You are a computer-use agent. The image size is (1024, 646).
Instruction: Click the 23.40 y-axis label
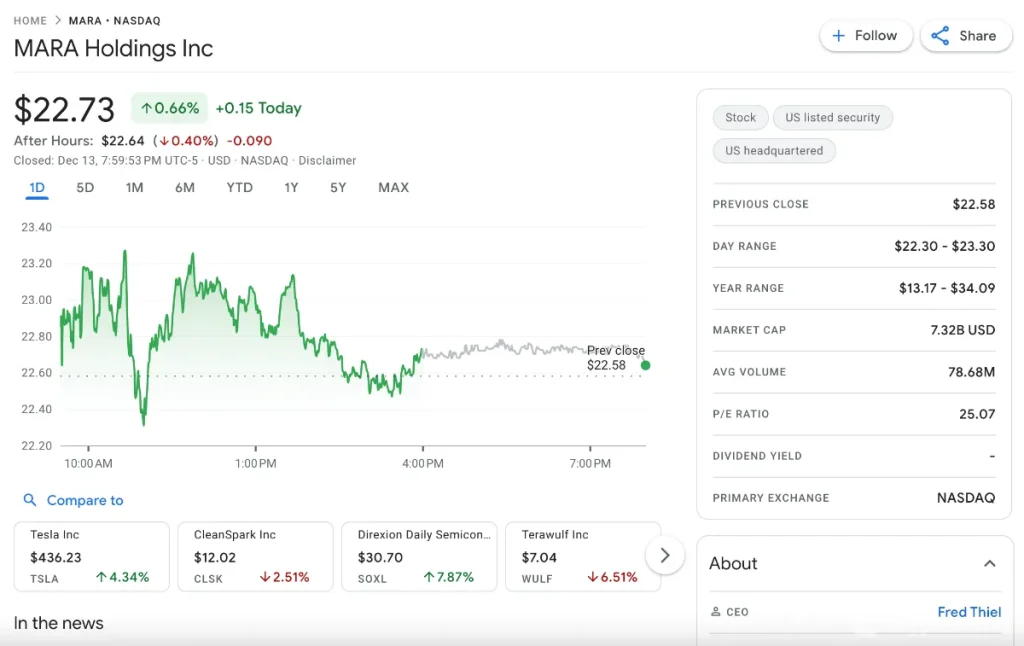(x=37, y=227)
